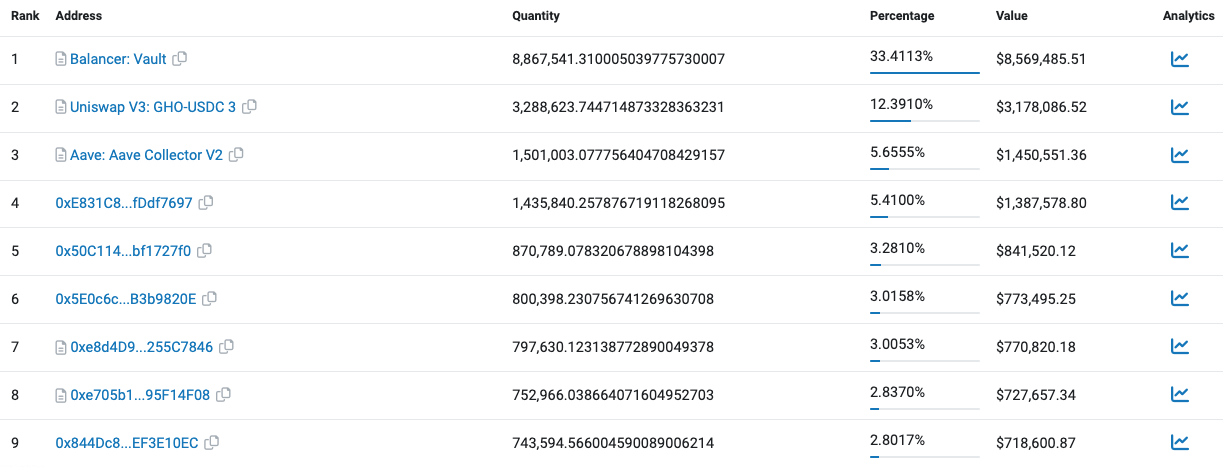Screen dimensions: 1223x467
Task: Copy the Uniswap V3: GHO-USDC 3 address
Action: (x=250, y=107)
